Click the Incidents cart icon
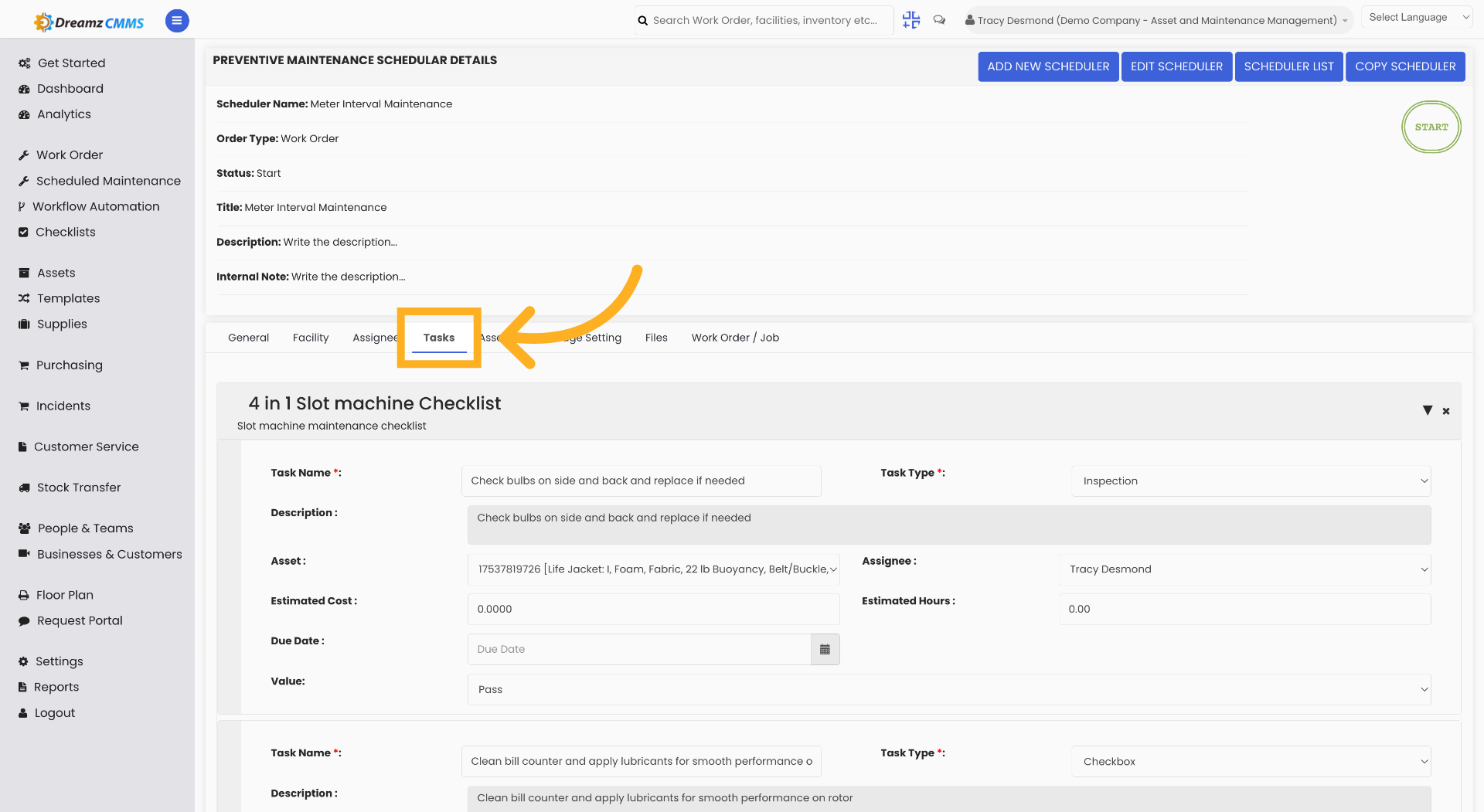1484x812 pixels. pos(24,406)
